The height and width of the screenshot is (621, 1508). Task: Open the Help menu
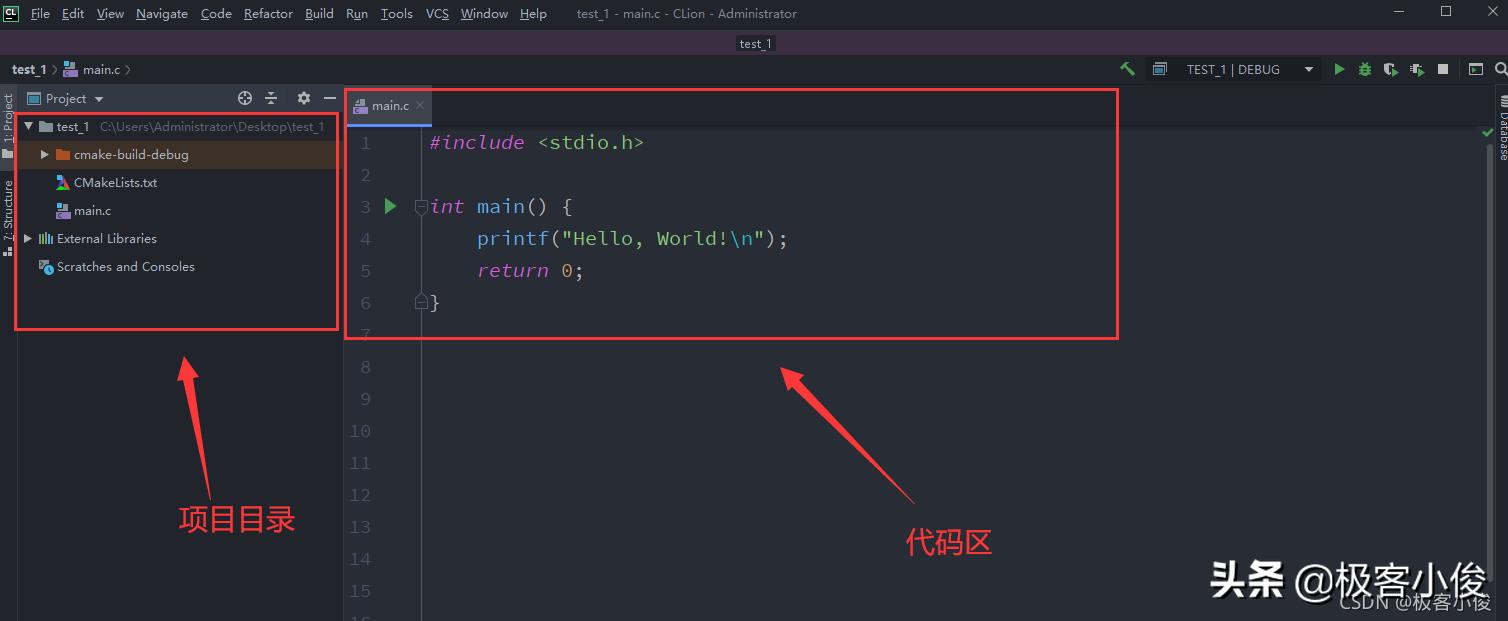534,14
